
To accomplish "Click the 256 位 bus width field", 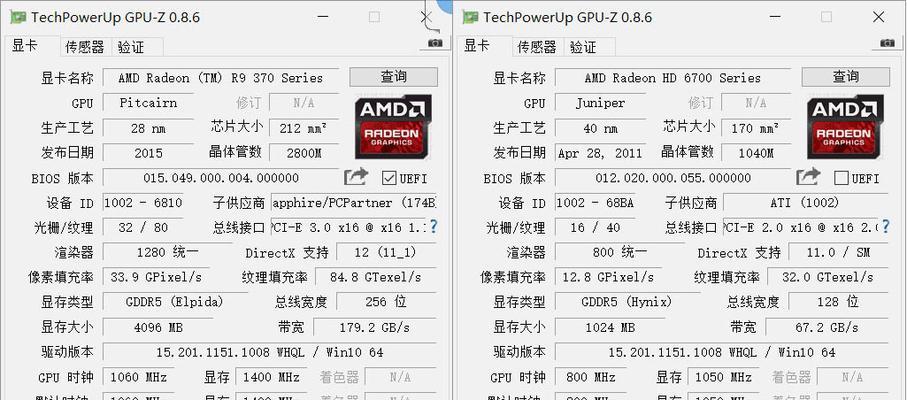I will point(386,302).
